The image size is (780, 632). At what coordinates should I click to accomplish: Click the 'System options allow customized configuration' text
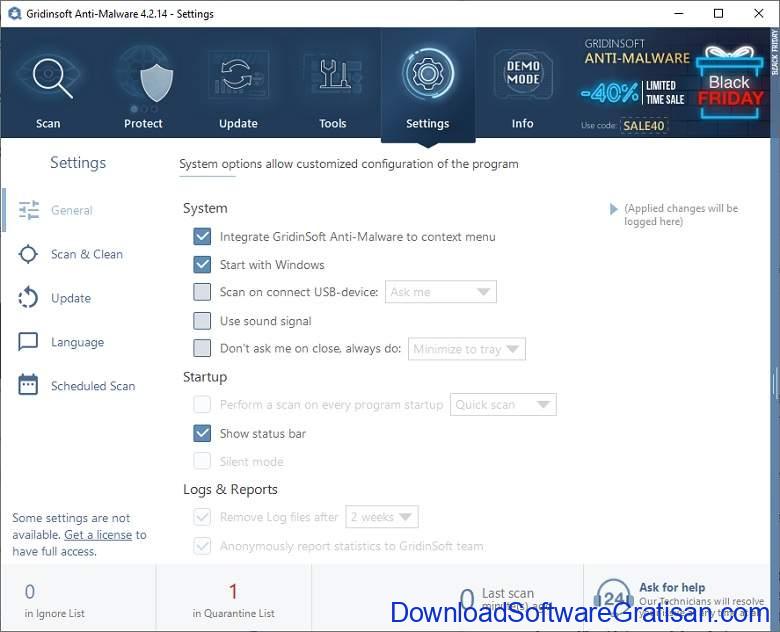click(x=349, y=164)
